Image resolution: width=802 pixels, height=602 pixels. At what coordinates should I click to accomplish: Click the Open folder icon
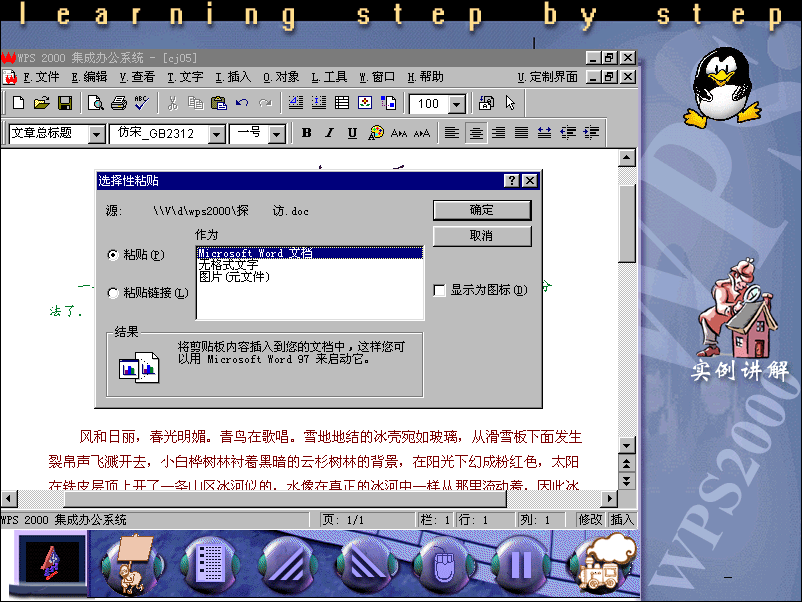tap(41, 103)
